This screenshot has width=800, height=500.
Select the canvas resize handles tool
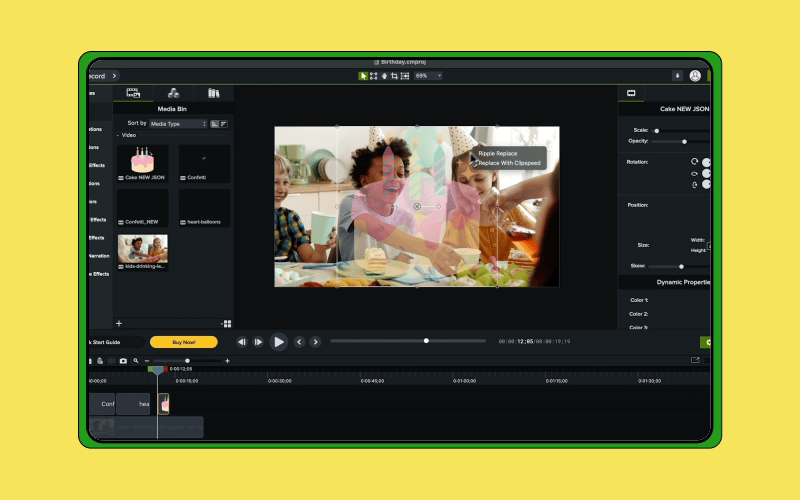[x=374, y=76]
